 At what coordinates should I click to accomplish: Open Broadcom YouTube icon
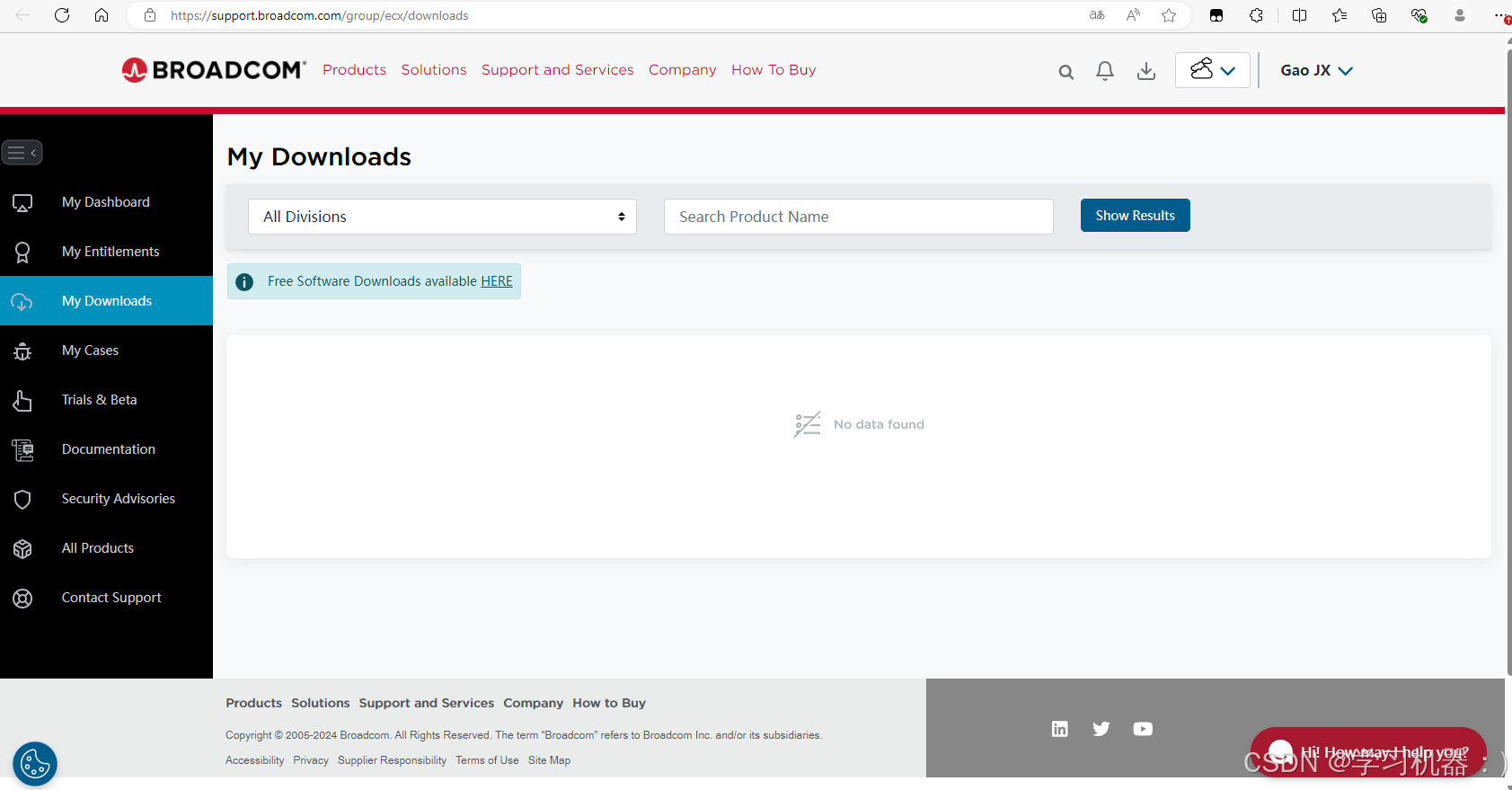(x=1143, y=729)
